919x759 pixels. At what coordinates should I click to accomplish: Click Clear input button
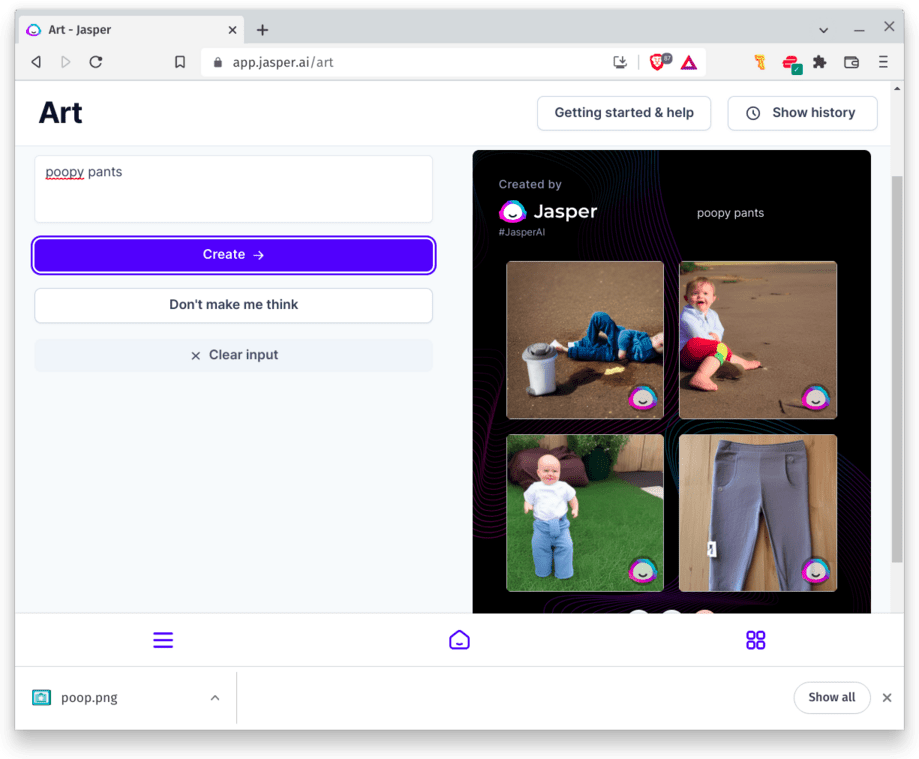coord(233,355)
